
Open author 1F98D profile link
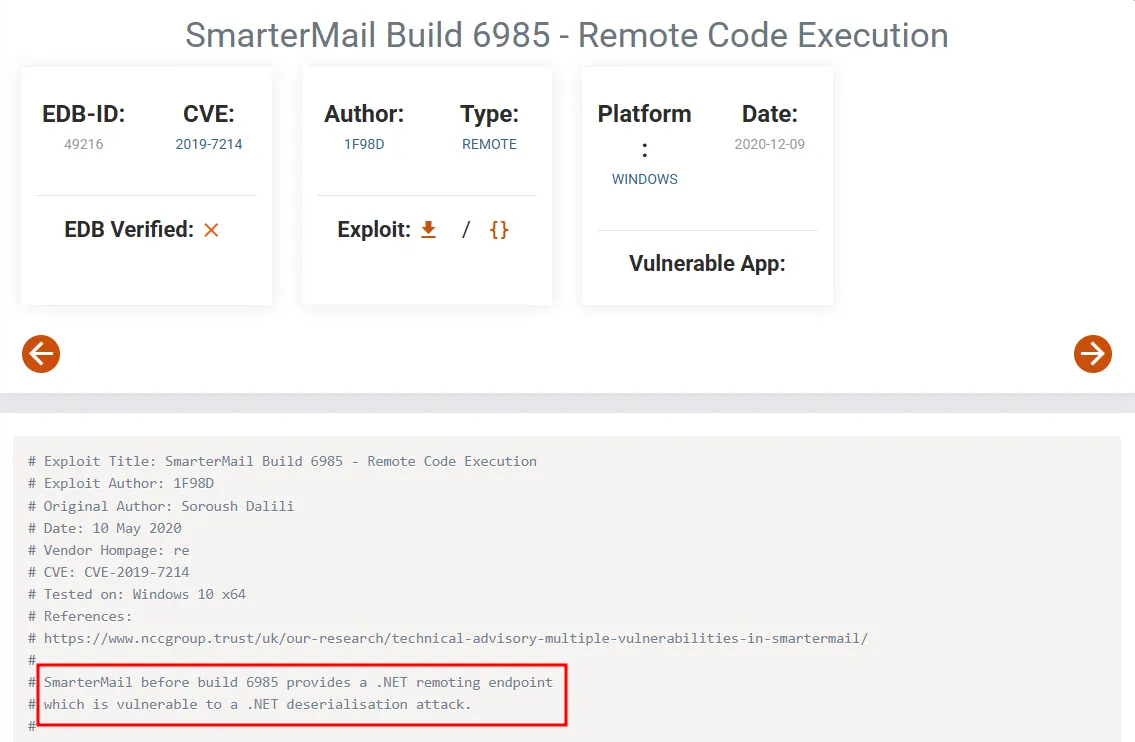pos(364,144)
